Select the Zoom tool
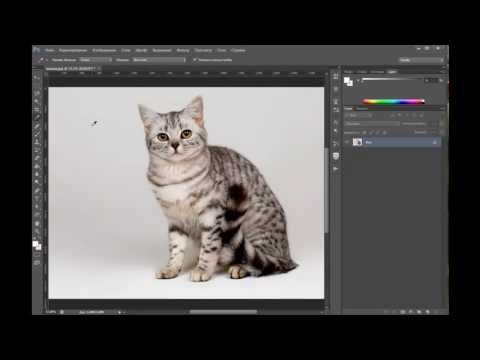 tap(37, 231)
